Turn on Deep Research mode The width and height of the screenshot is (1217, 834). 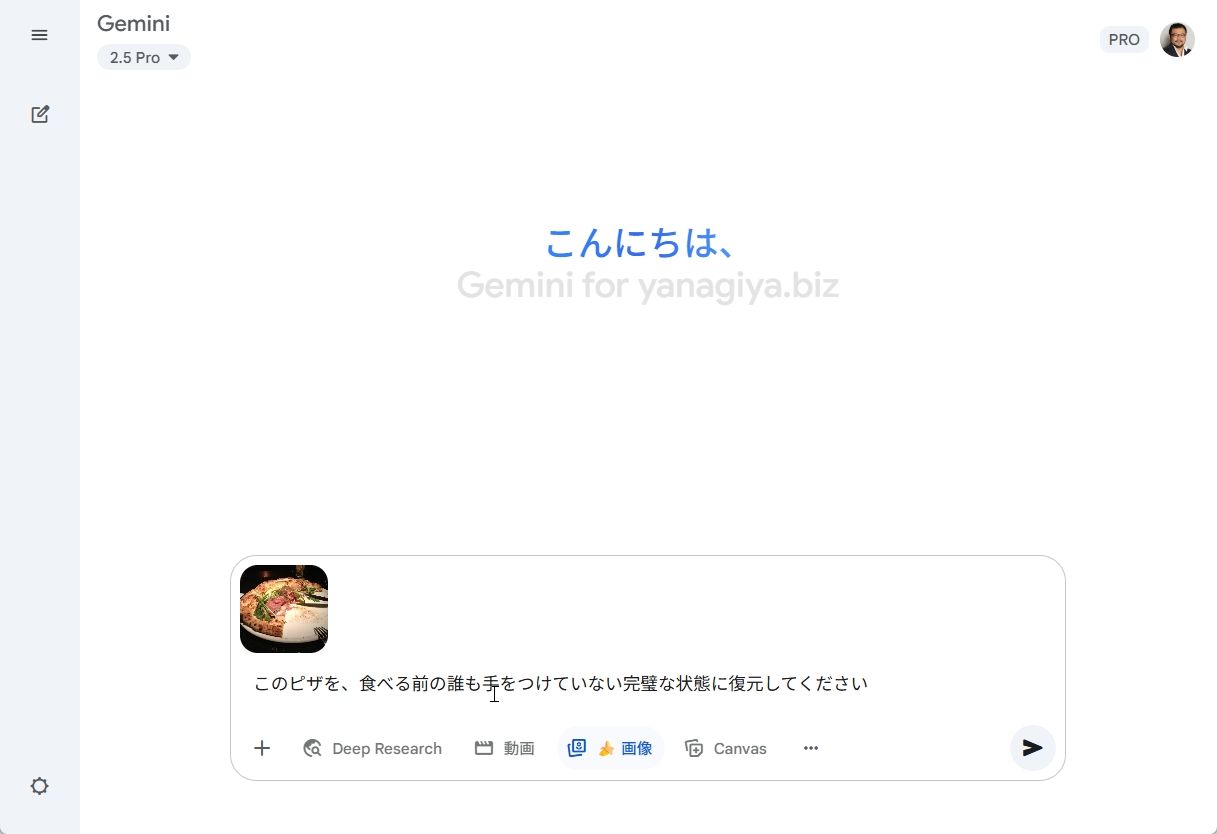[x=372, y=748]
